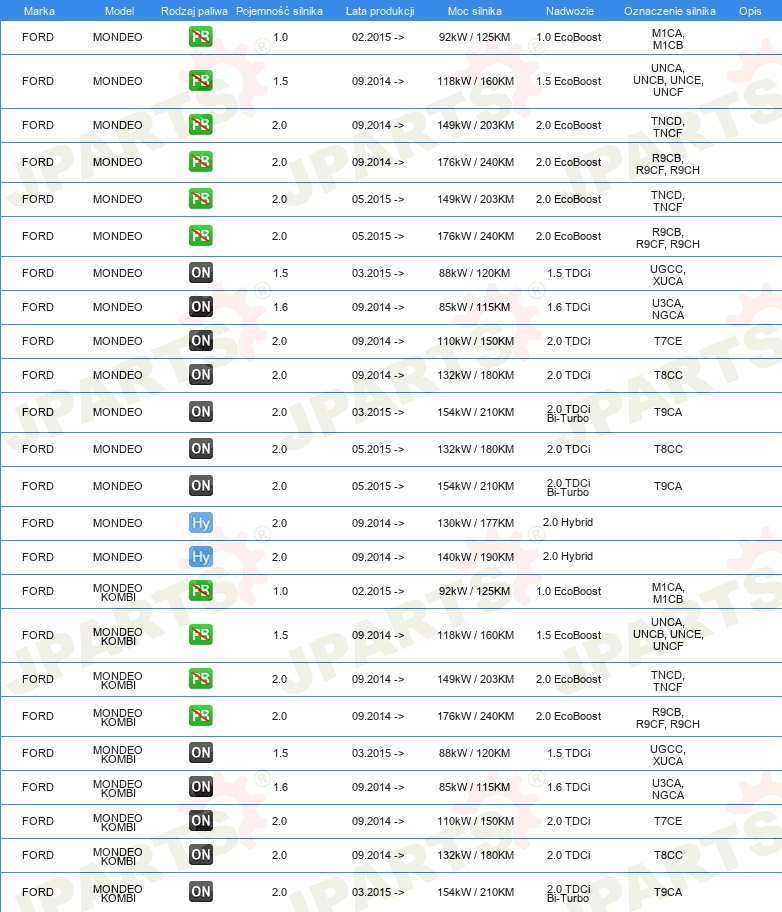Image resolution: width=782 pixels, height=912 pixels.
Task: Click petrol icon, Mondeo Kombi 1.5 118kW row
Action: [x=201, y=635]
